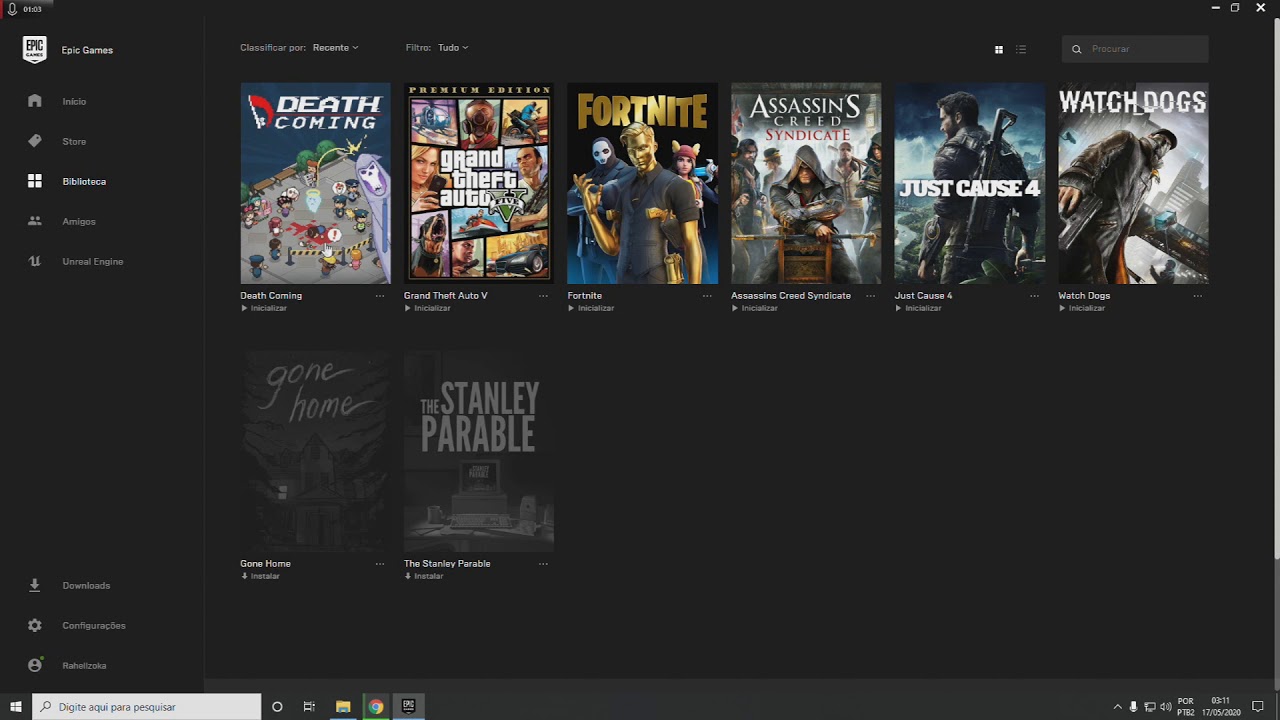The height and width of the screenshot is (720, 1280).
Task: Open Windows notification center icon
Action: tap(1258, 707)
